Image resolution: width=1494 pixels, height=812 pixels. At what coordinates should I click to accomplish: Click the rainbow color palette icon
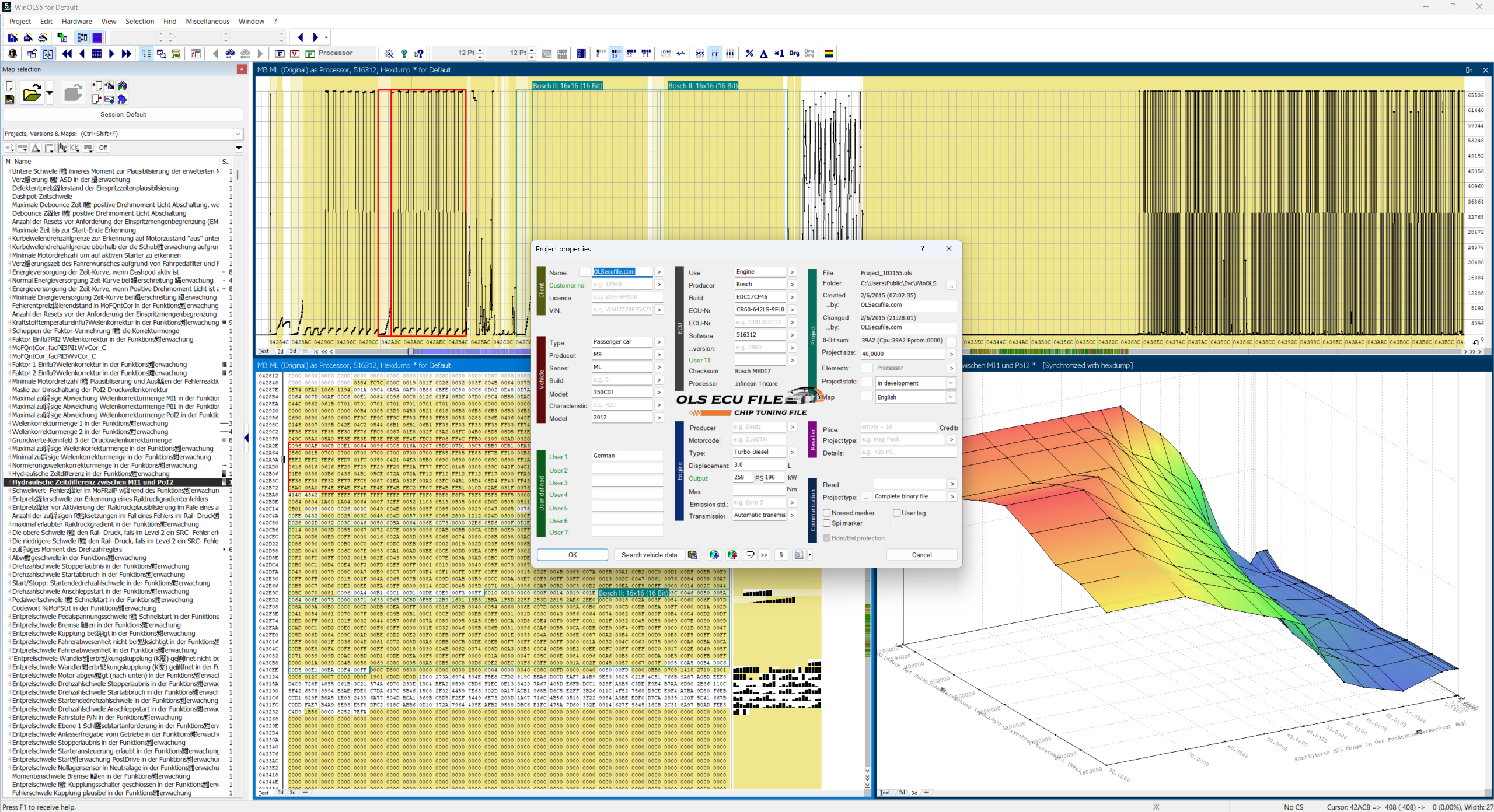point(829,54)
